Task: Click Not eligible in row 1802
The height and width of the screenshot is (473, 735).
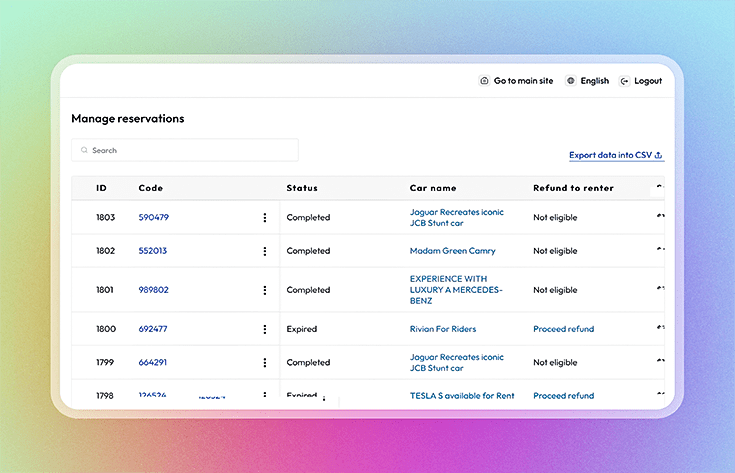Action: pos(555,251)
